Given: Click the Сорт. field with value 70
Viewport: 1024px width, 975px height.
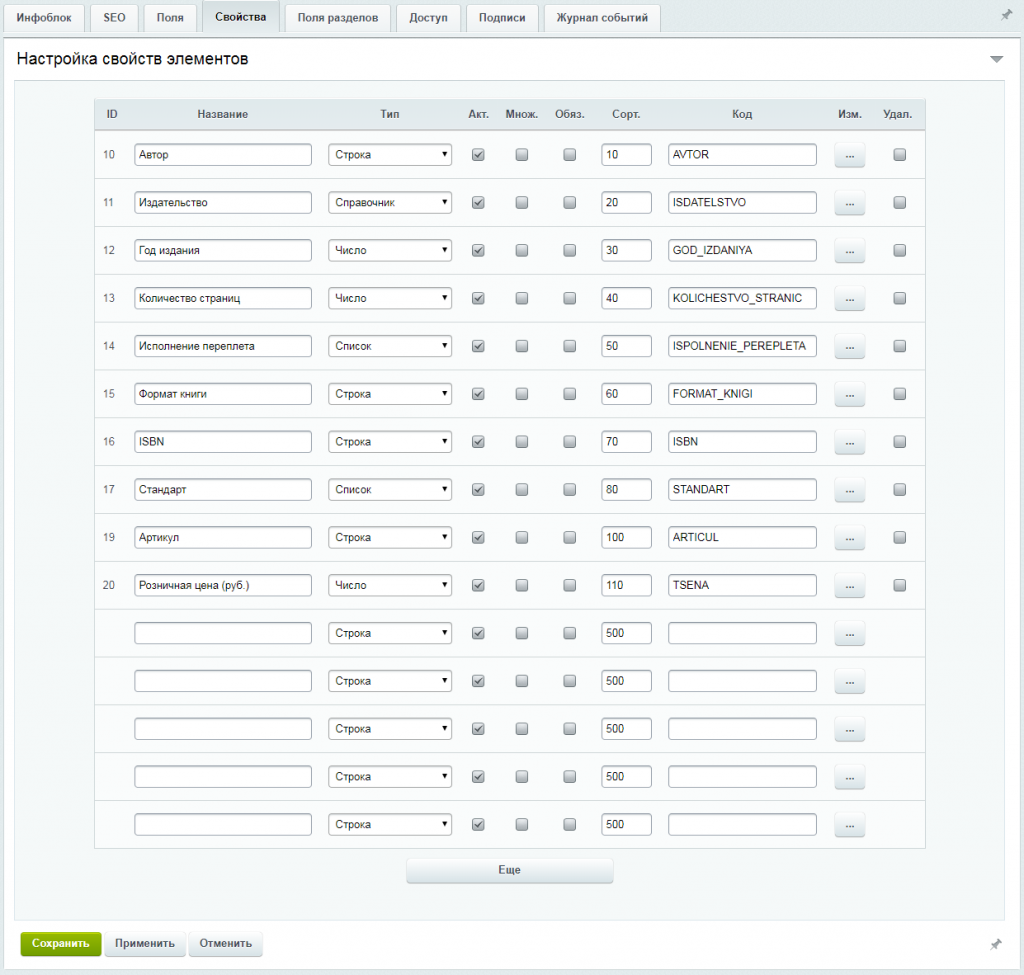Looking at the screenshot, I should pos(626,441).
